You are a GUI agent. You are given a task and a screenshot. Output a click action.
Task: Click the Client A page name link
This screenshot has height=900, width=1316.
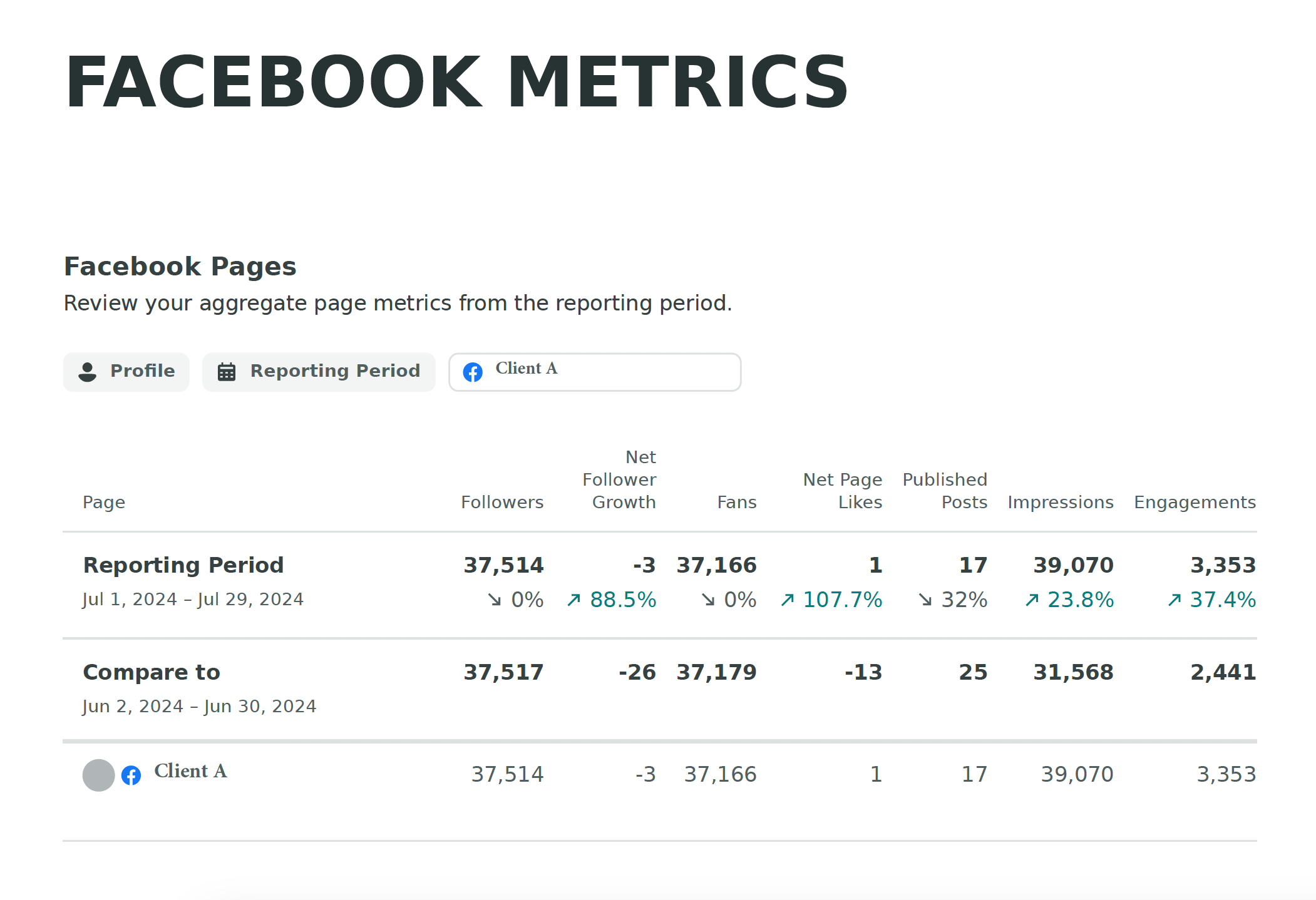[x=190, y=771]
